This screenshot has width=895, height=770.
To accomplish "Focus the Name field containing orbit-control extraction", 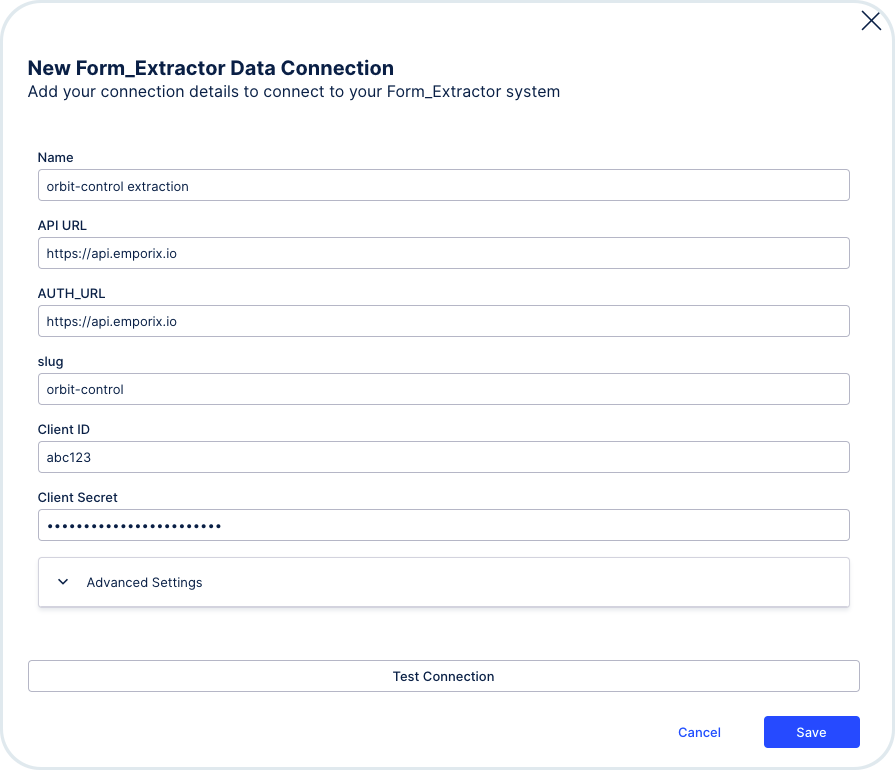I will click(444, 185).
